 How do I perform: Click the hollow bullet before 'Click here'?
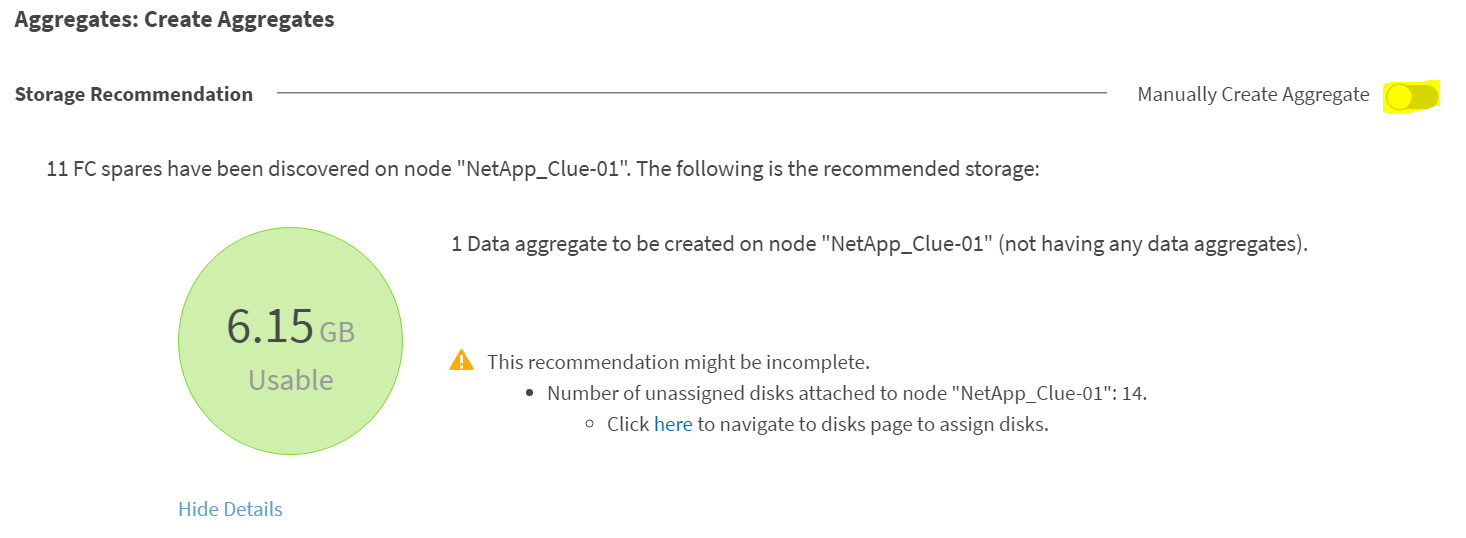[x=590, y=425]
